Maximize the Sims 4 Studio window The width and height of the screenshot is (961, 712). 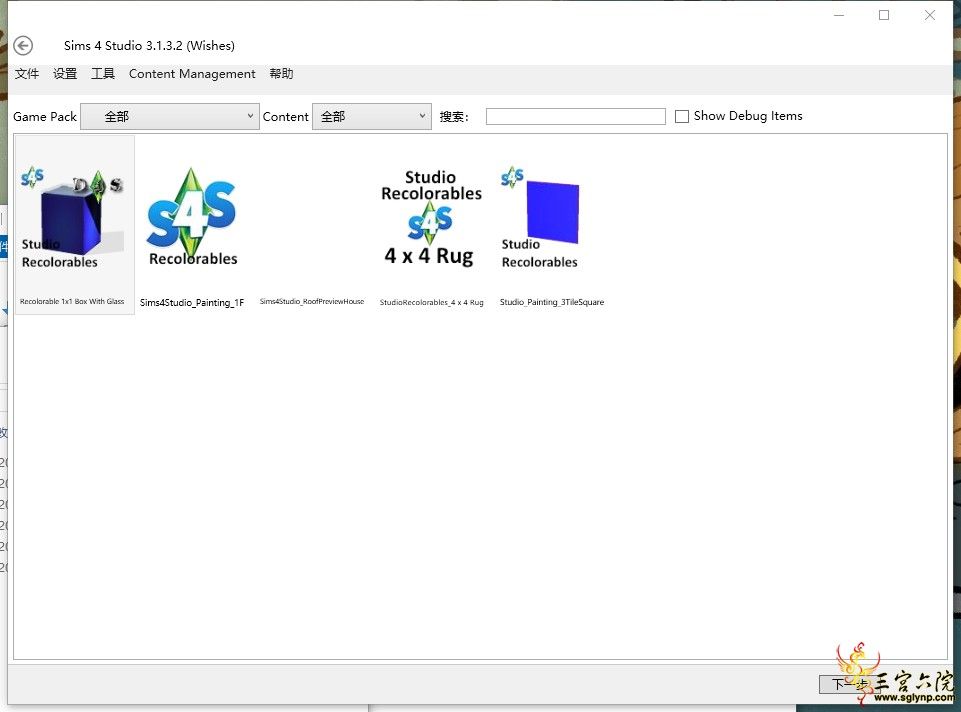click(x=884, y=15)
